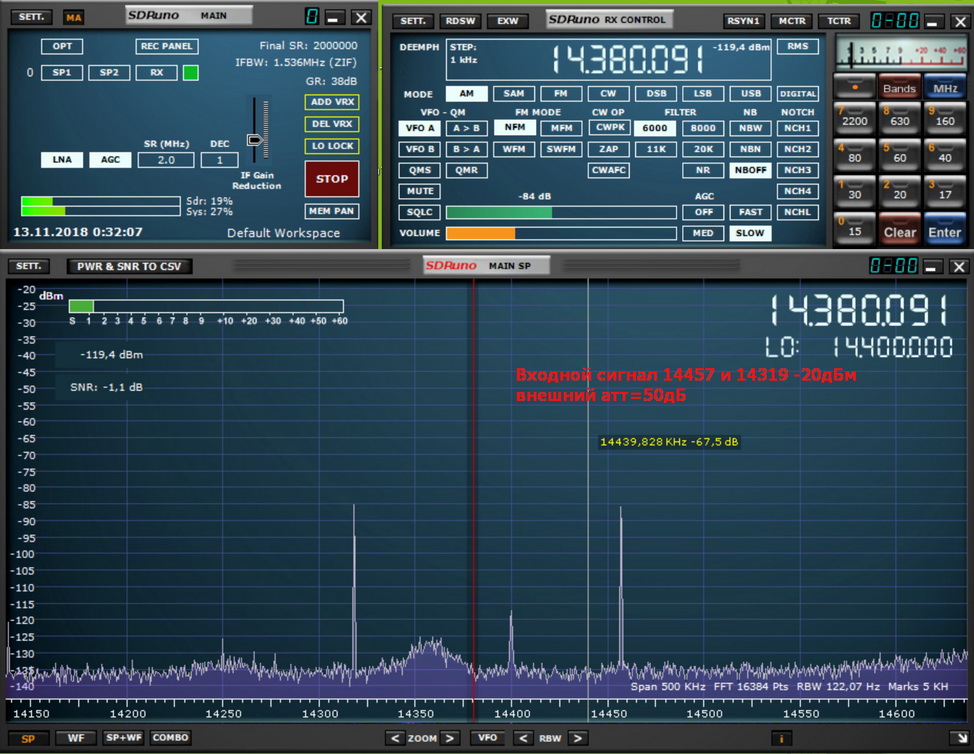Open SETT. in Main window
This screenshot has height=754, width=974.
pyautogui.click(x=31, y=17)
